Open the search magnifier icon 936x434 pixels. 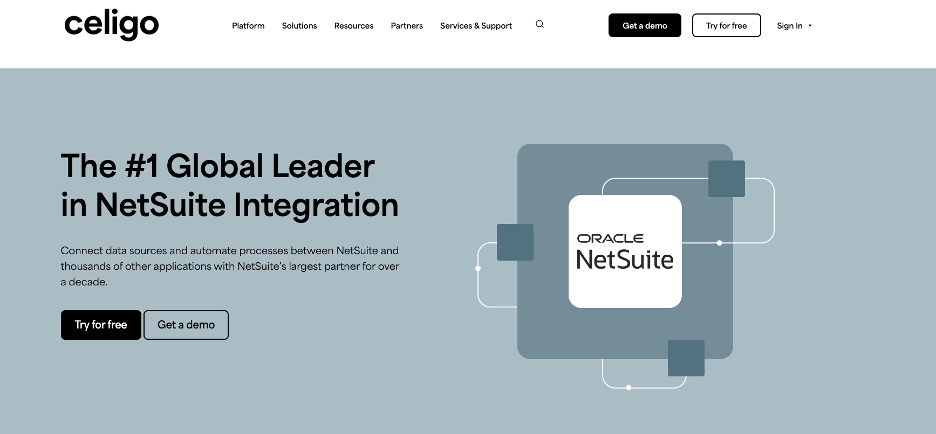(x=540, y=24)
